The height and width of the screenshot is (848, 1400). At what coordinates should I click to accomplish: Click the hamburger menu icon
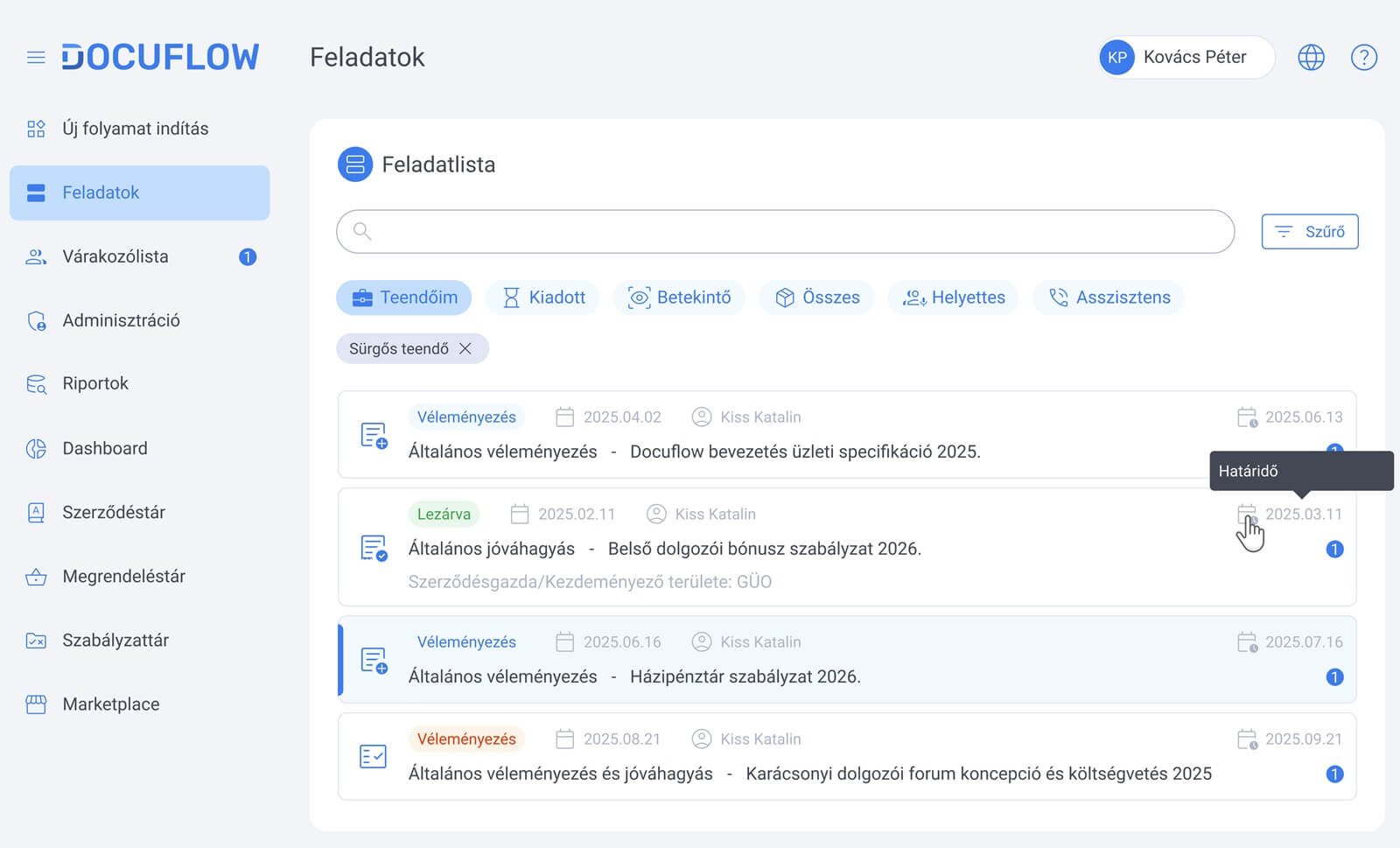click(x=36, y=58)
